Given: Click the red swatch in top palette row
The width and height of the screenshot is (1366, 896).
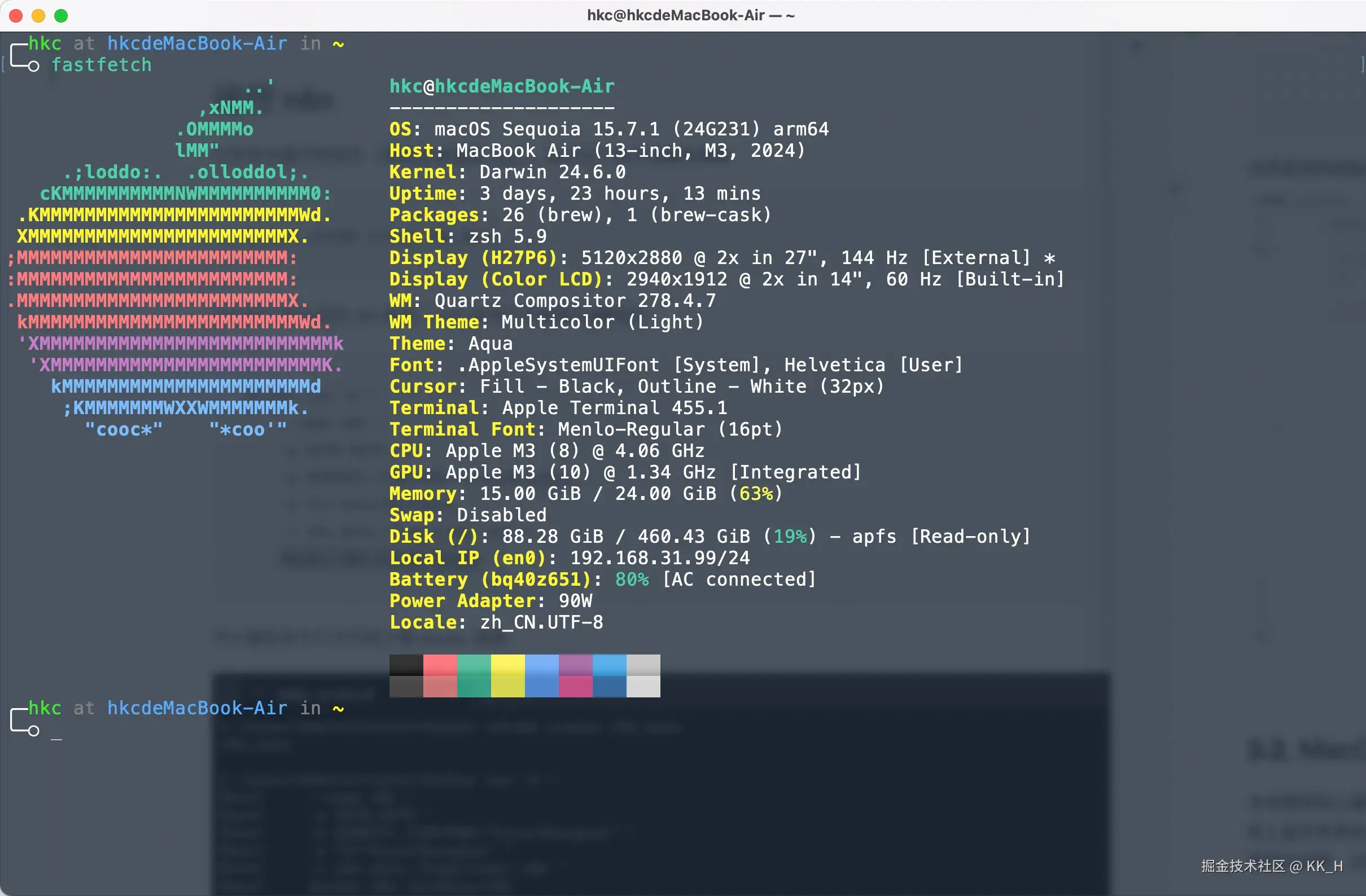Looking at the screenshot, I should tap(440, 665).
